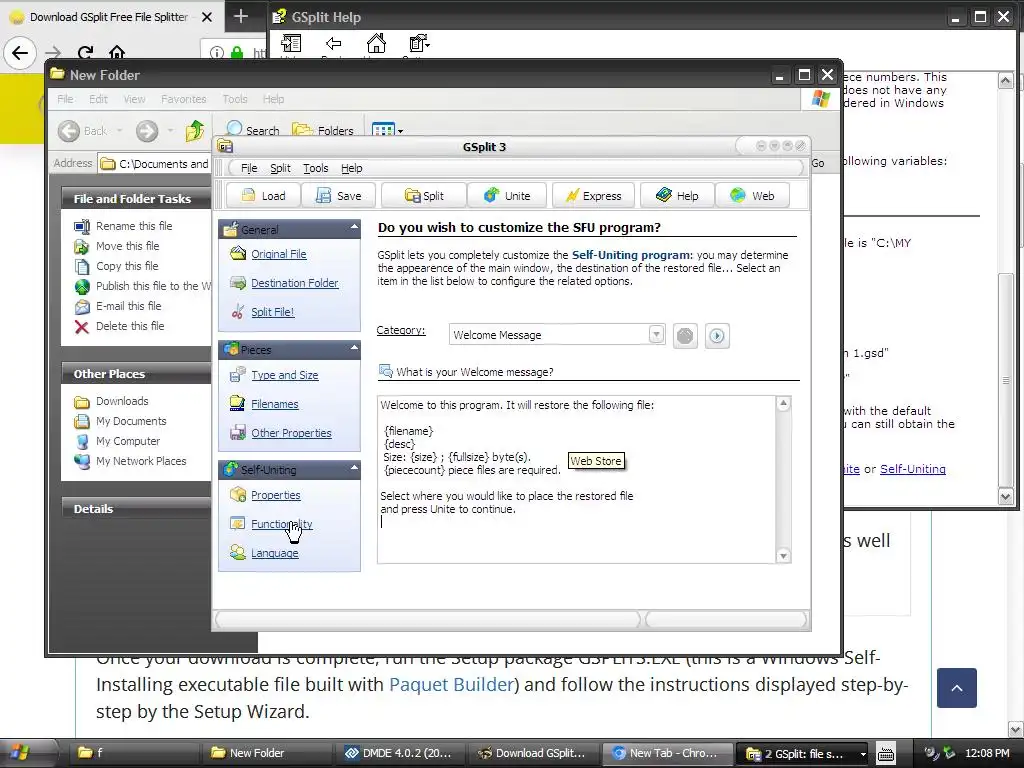Click the Help toolbar button in GSplit
Image resolution: width=1024 pixels, height=768 pixels.
[677, 196]
